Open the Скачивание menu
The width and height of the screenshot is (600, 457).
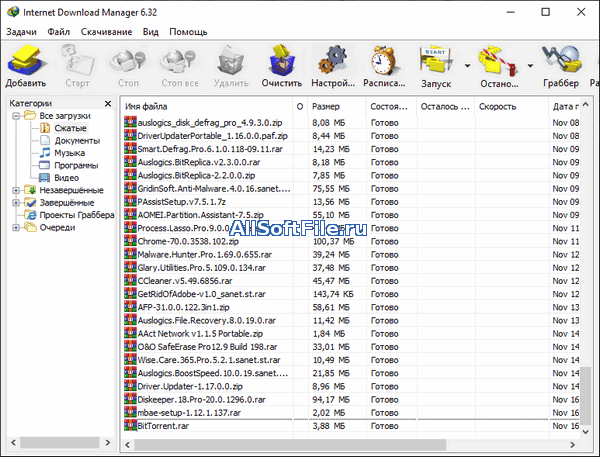pos(106,32)
